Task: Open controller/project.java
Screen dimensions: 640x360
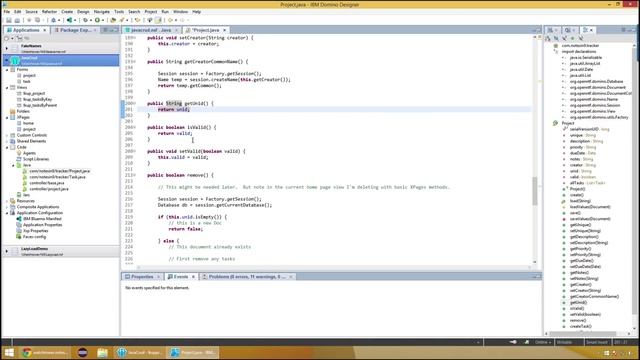Action: pyautogui.click(x=49, y=189)
